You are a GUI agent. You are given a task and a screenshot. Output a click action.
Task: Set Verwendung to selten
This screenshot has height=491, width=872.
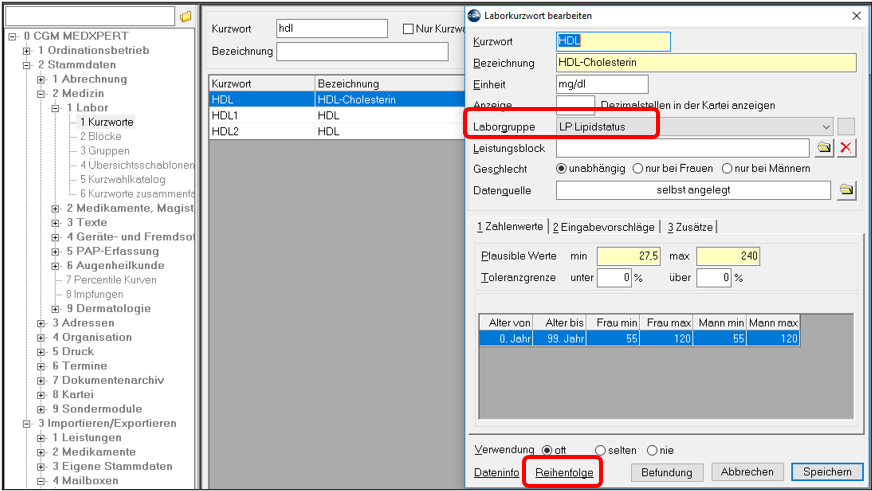pyautogui.click(x=600, y=450)
